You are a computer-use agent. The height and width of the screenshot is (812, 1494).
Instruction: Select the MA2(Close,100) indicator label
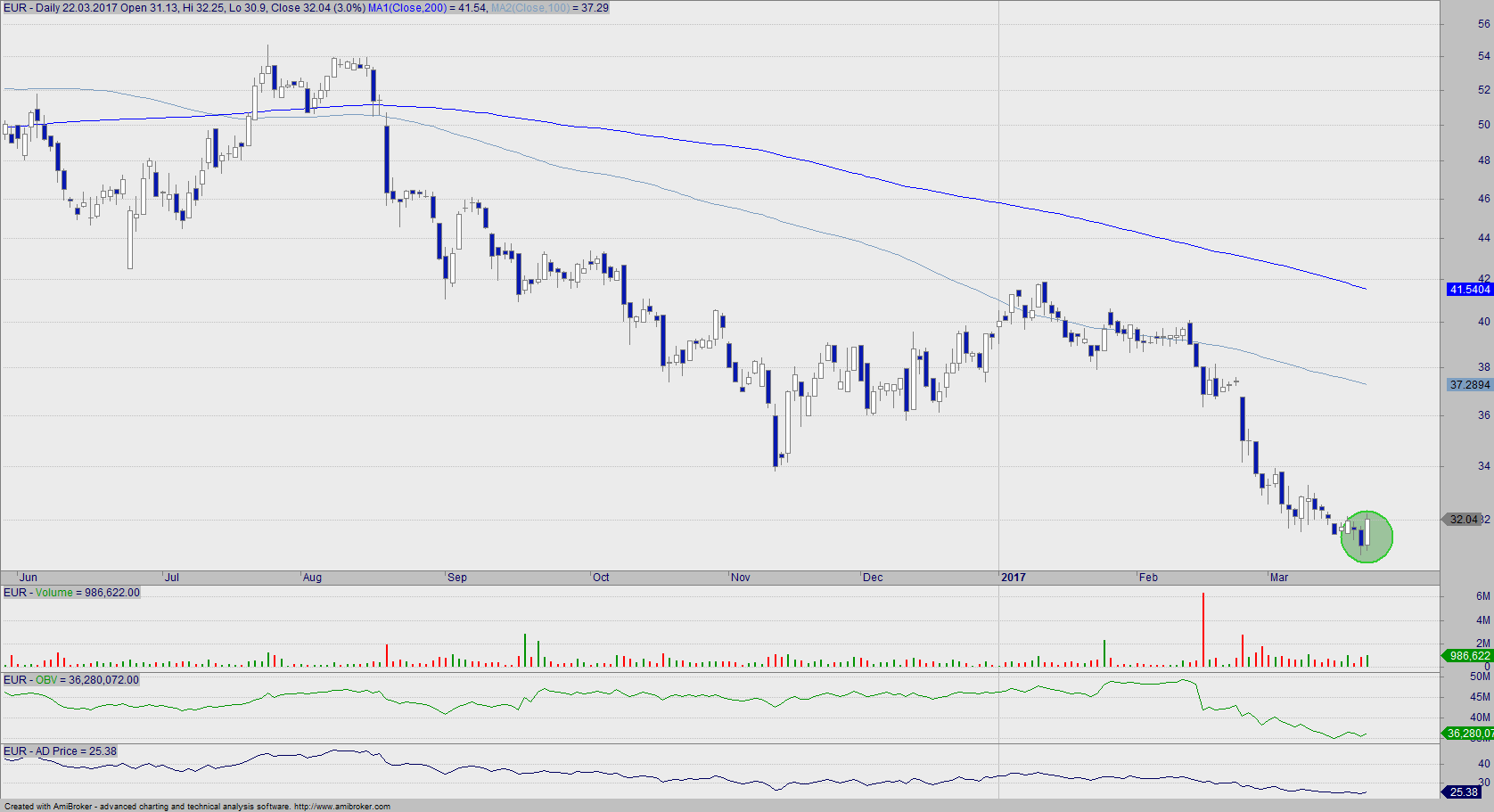pos(530,8)
